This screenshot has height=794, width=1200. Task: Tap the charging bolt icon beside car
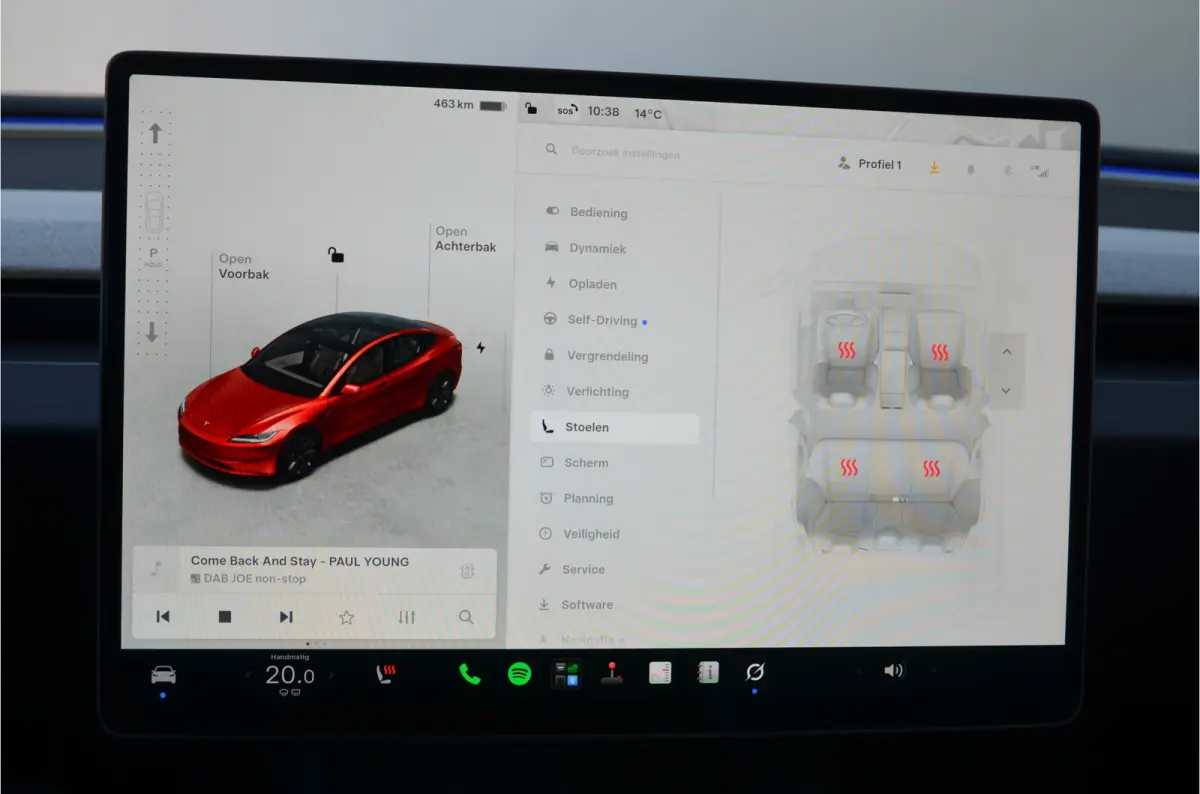coord(481,348)
